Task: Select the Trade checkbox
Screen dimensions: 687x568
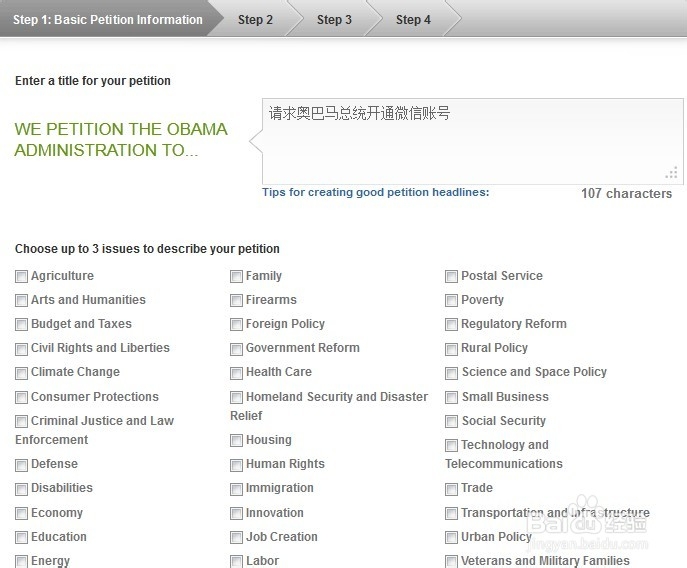Action: (x=452, y=489)
